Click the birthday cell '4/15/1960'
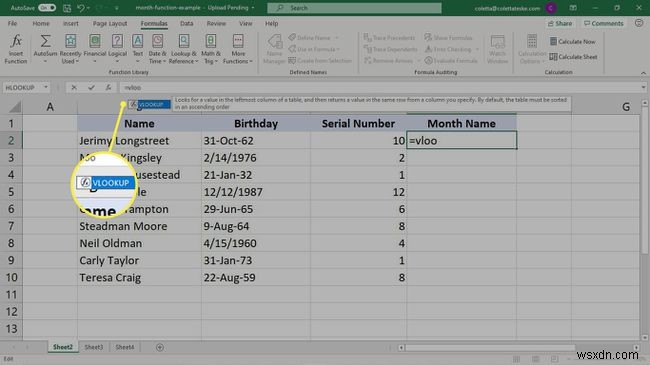The height and width of the screenshot is (365, 650). click(256, 243)
